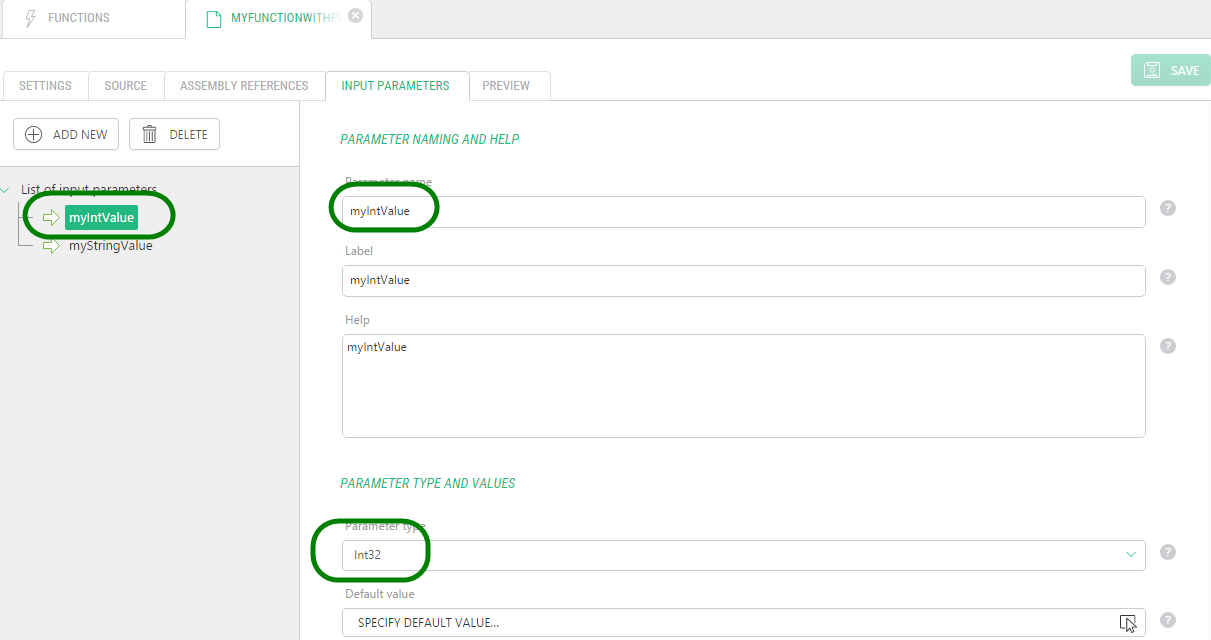Click the help icon beside Parameter name
This screenshot has width=1211, height=640.
(1167, 208)
